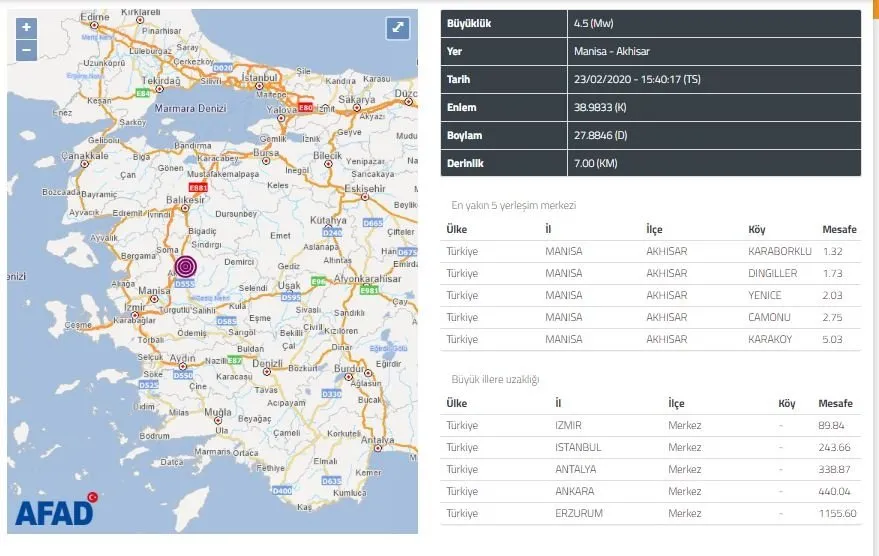Select the Yer row showing Manisa - Akhisar

click(650, 52)
